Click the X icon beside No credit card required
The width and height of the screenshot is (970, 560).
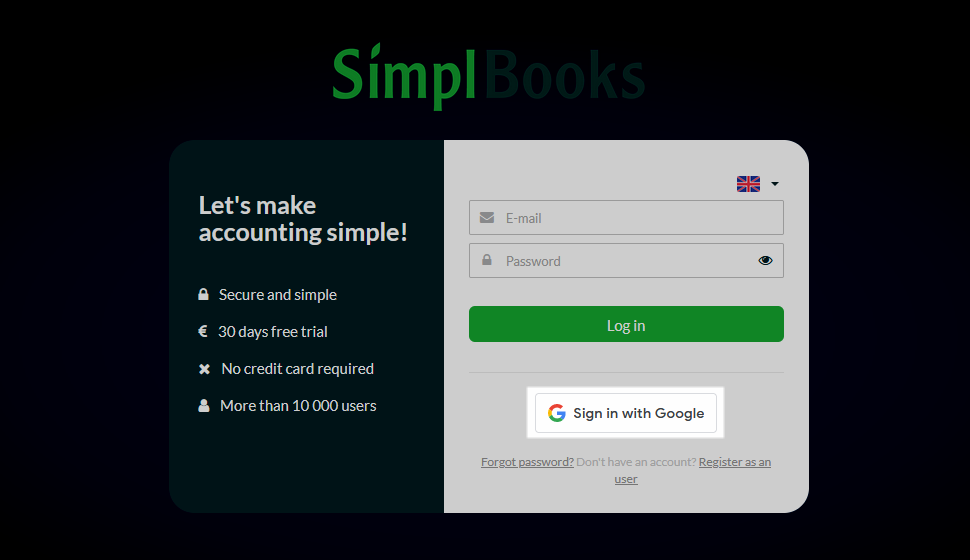(x=204, y=369)
